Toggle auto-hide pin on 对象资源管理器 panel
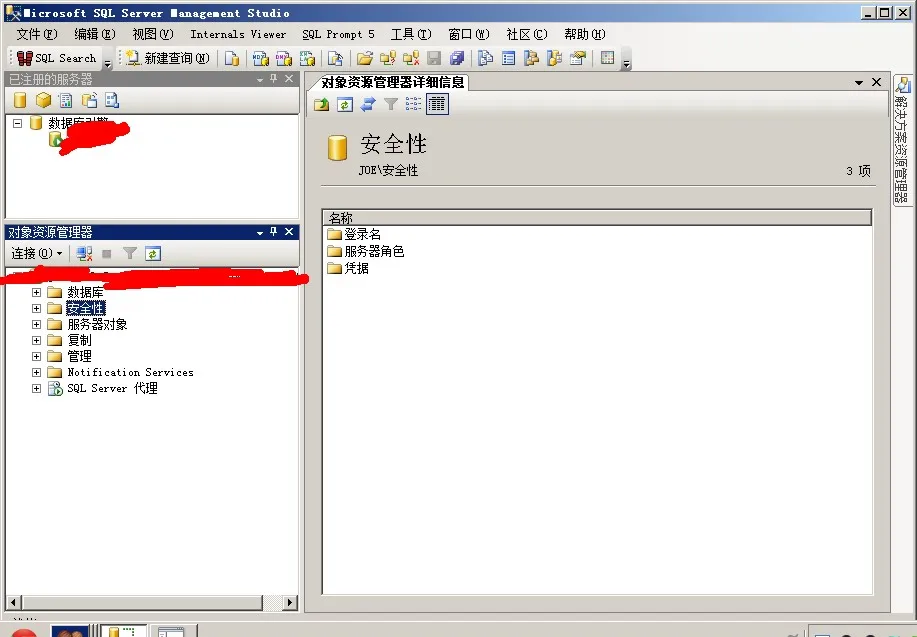 (274, 232)
